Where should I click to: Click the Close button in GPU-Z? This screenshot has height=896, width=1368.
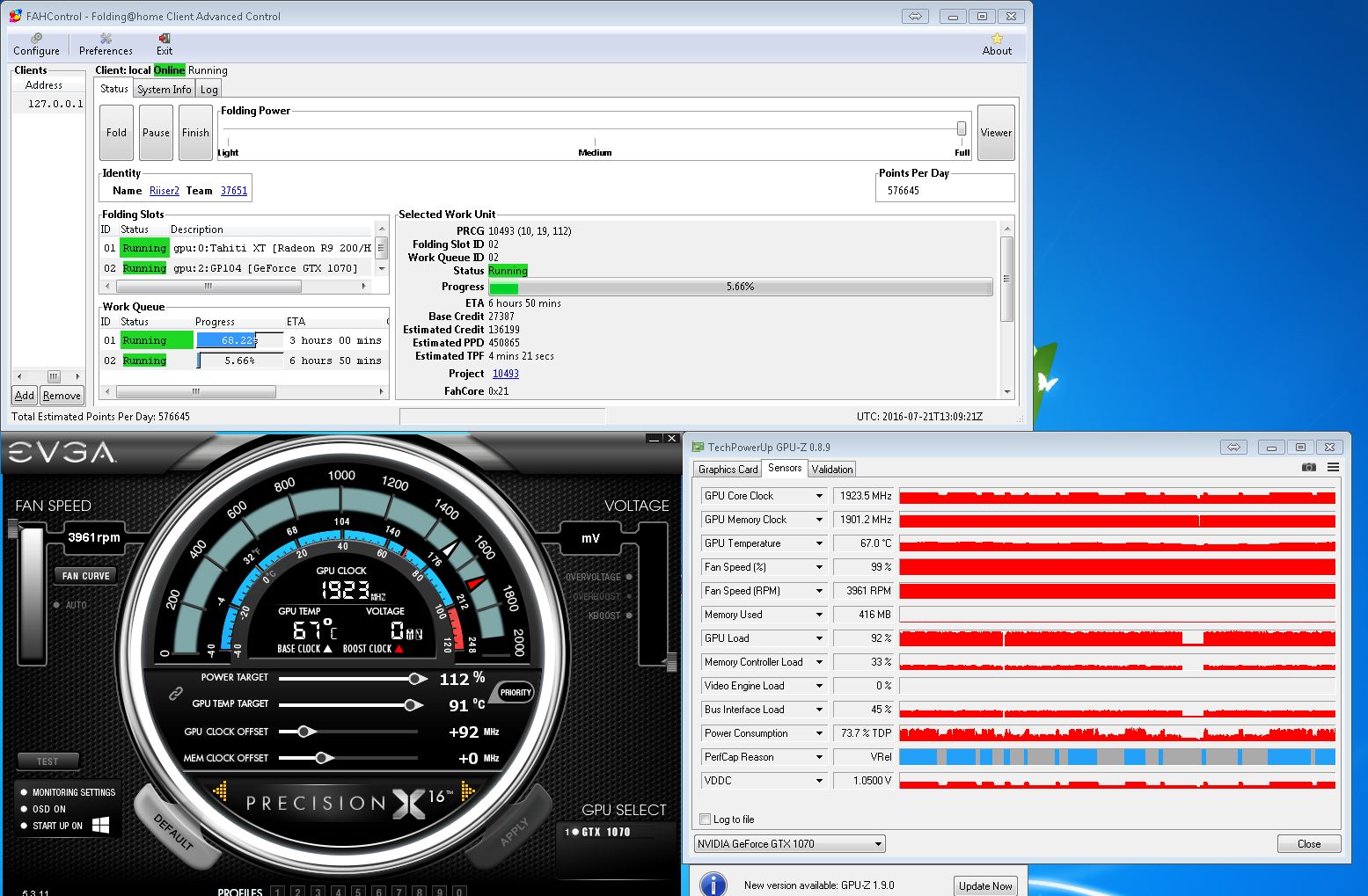pyautogui.click(x=1309, y=844)
